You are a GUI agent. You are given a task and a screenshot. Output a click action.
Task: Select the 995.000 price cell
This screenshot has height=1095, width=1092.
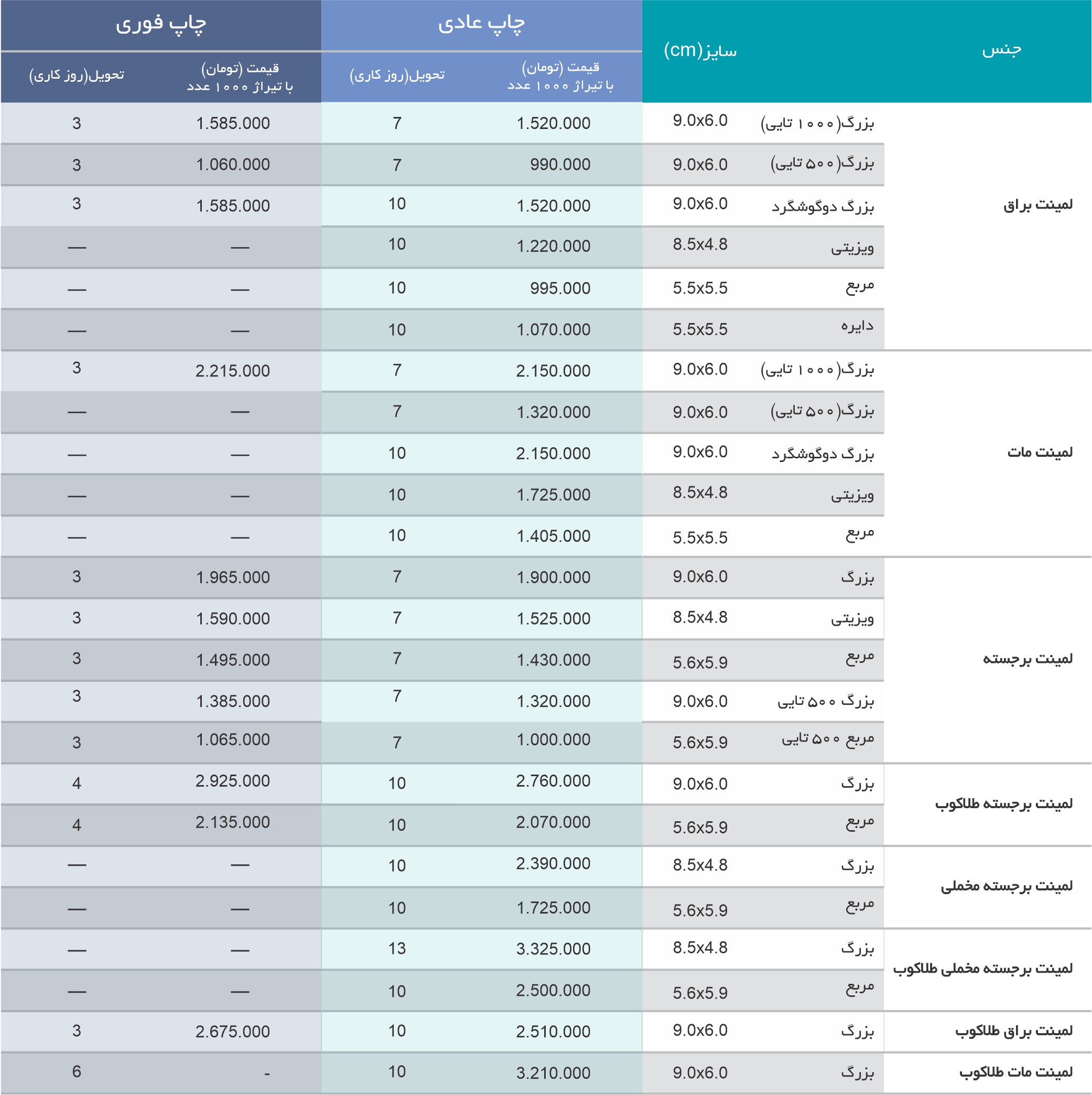pos(560,288)
